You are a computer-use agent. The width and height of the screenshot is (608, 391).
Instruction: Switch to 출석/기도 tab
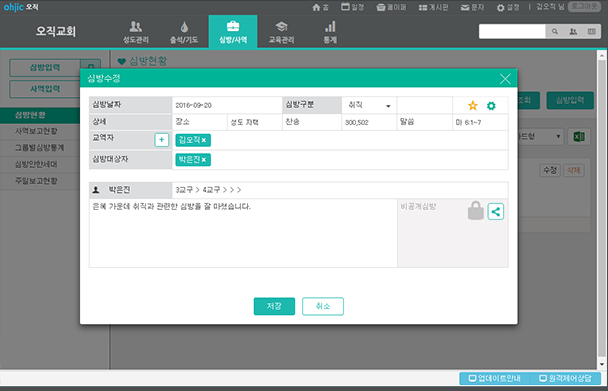pyautogui.click(x=184, y=32)
